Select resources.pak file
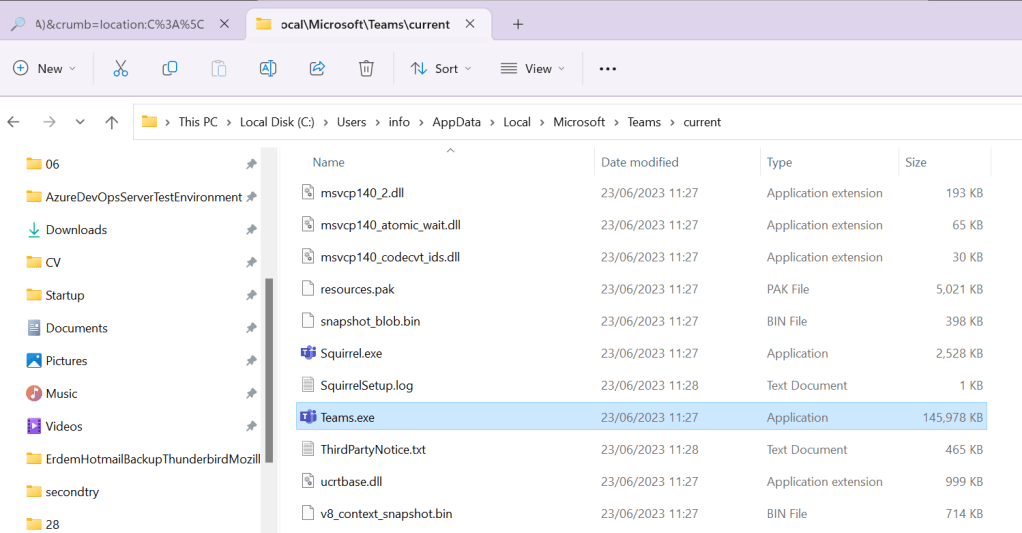This screenshot has height=533, width=1022. [x=641, y=289]
